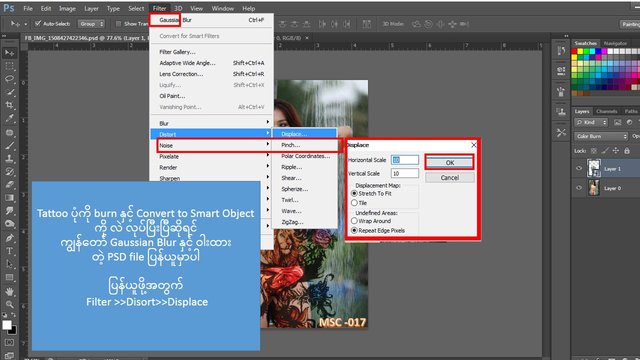Switch to the Channels tab
Image resolution: width=640 pixels, height=360 pixels.
(607, 111)
